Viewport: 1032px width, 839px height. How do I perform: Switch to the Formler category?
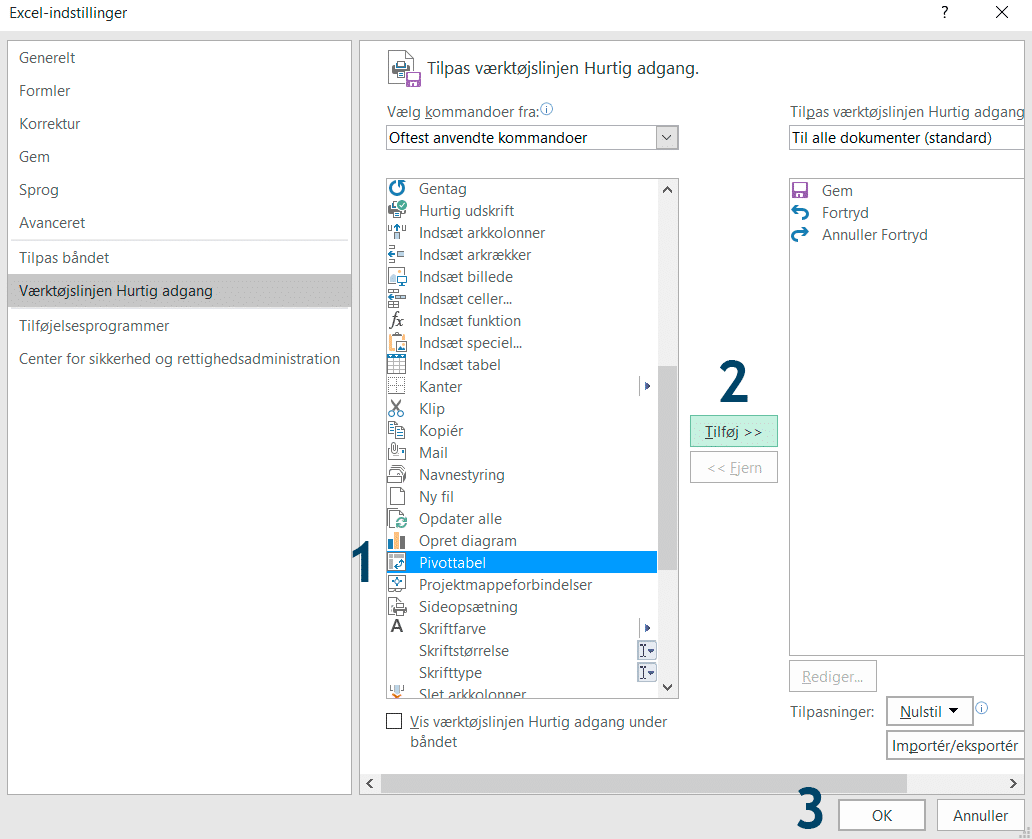[x=45, y=91]
